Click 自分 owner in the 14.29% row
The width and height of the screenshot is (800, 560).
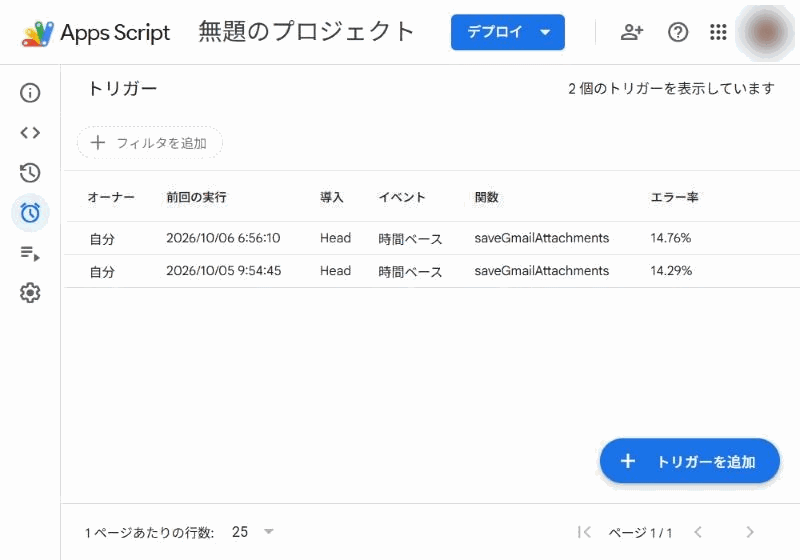pos(102,271)
